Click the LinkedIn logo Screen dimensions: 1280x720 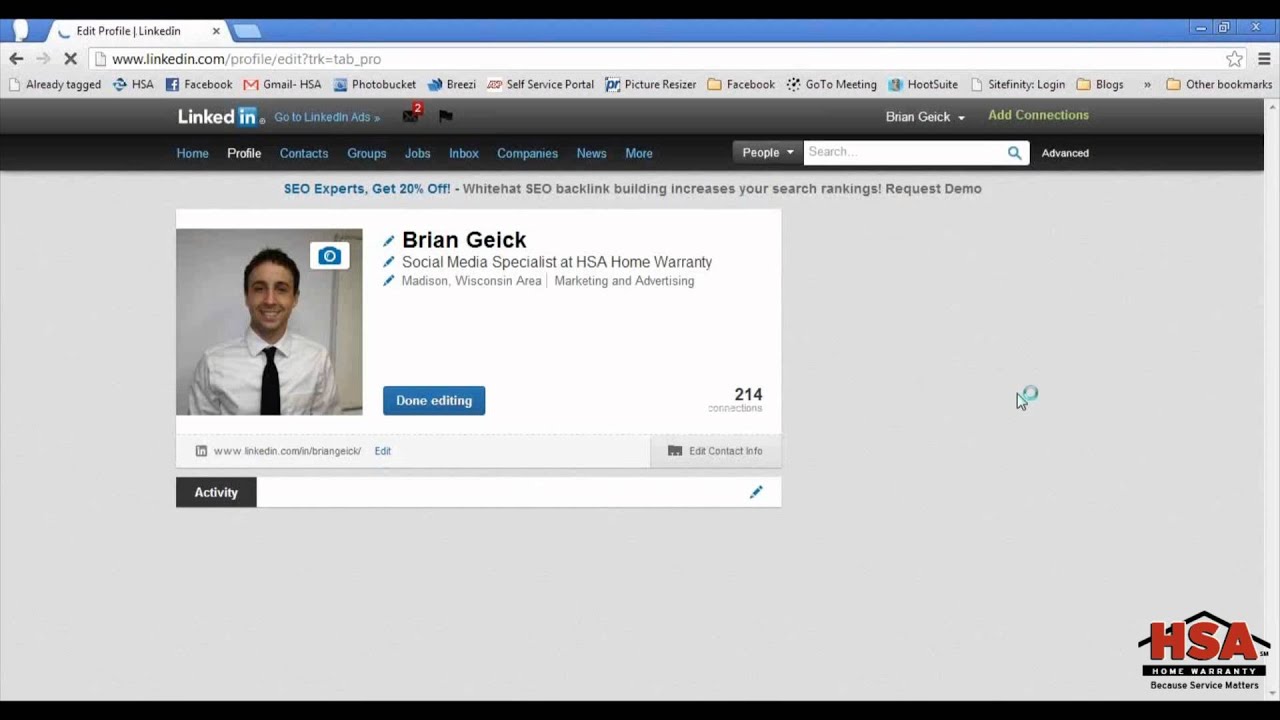[x=221, y=117]
